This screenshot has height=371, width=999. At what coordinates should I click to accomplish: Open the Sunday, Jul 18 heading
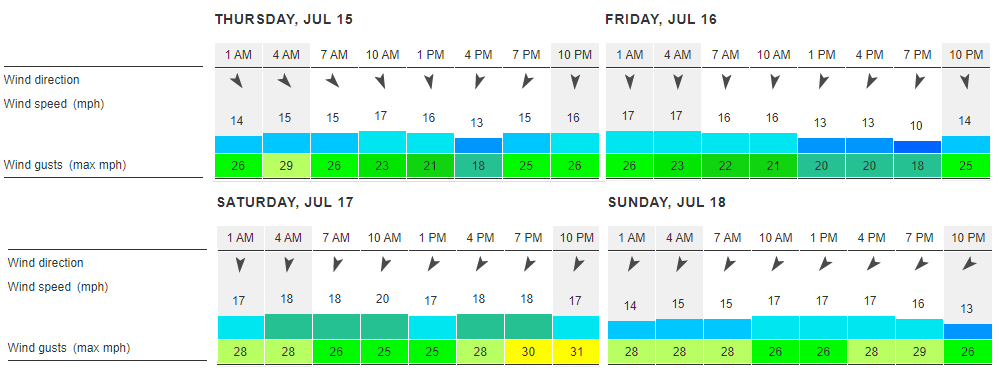[x=667, y=203]
